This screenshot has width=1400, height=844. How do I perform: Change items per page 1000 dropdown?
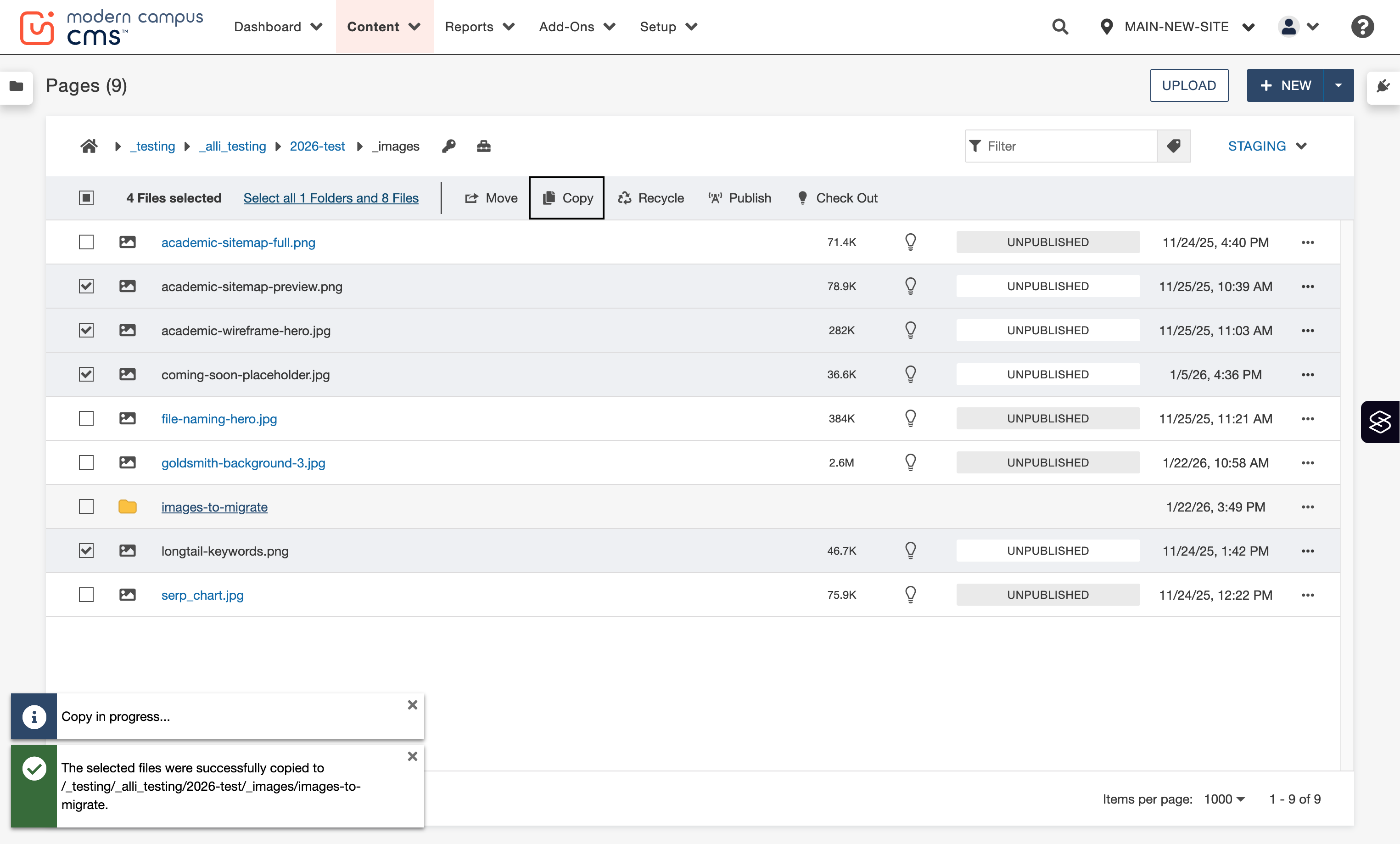point(1225,799)
